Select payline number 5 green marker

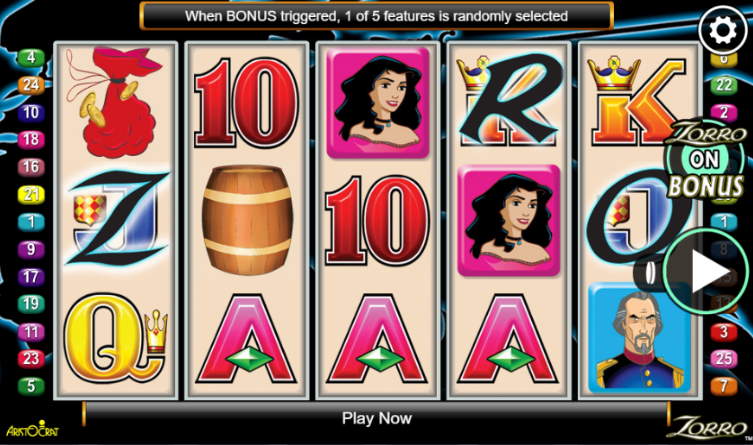pos(31,385)
